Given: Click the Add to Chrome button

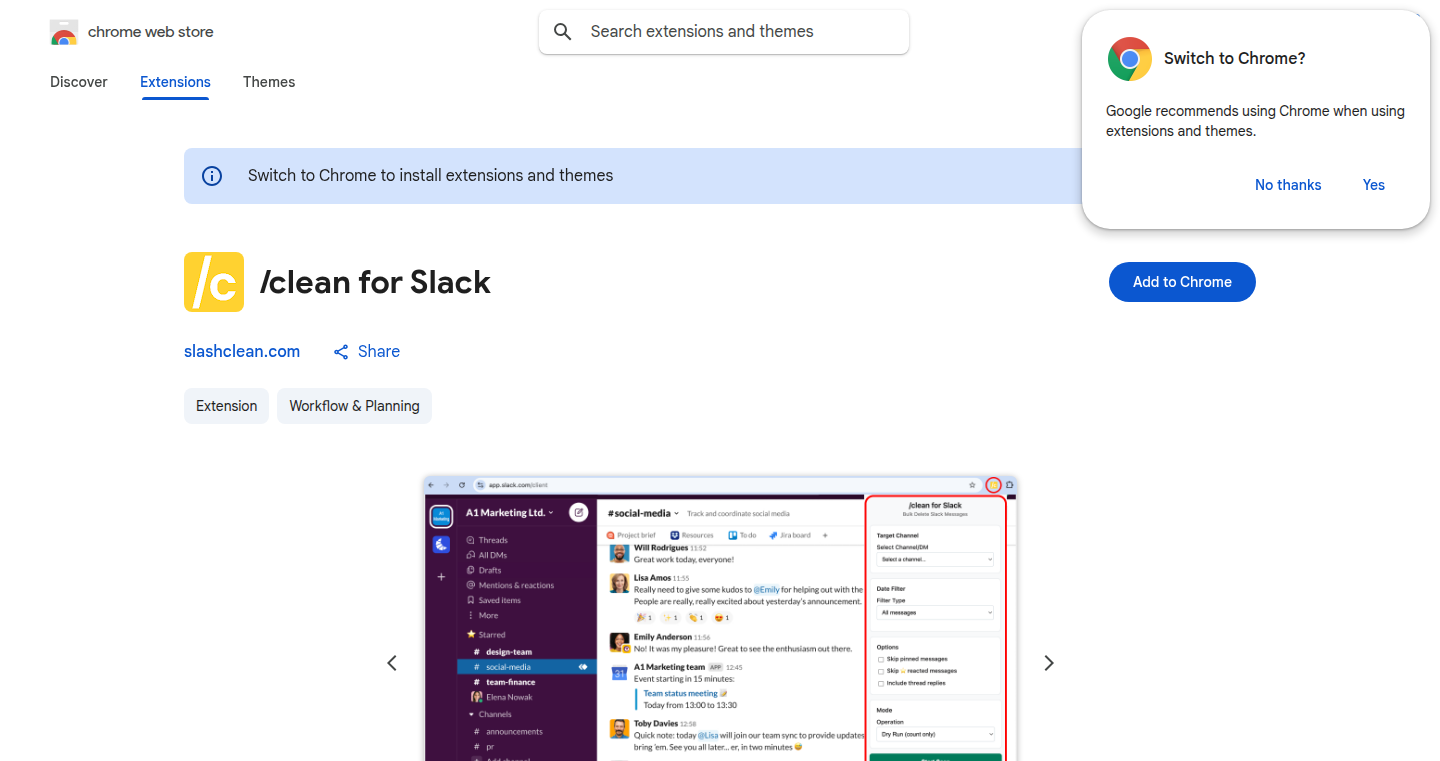Looking at the screenshot, I should coord(1182,282).
